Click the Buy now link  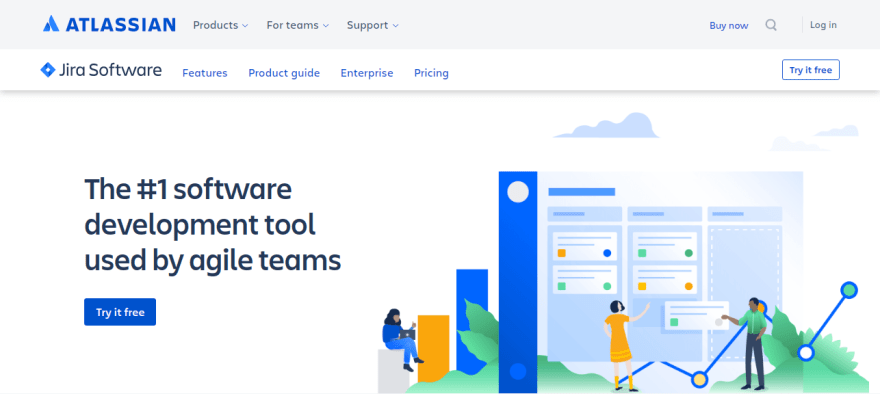click(x=728, y=25)
